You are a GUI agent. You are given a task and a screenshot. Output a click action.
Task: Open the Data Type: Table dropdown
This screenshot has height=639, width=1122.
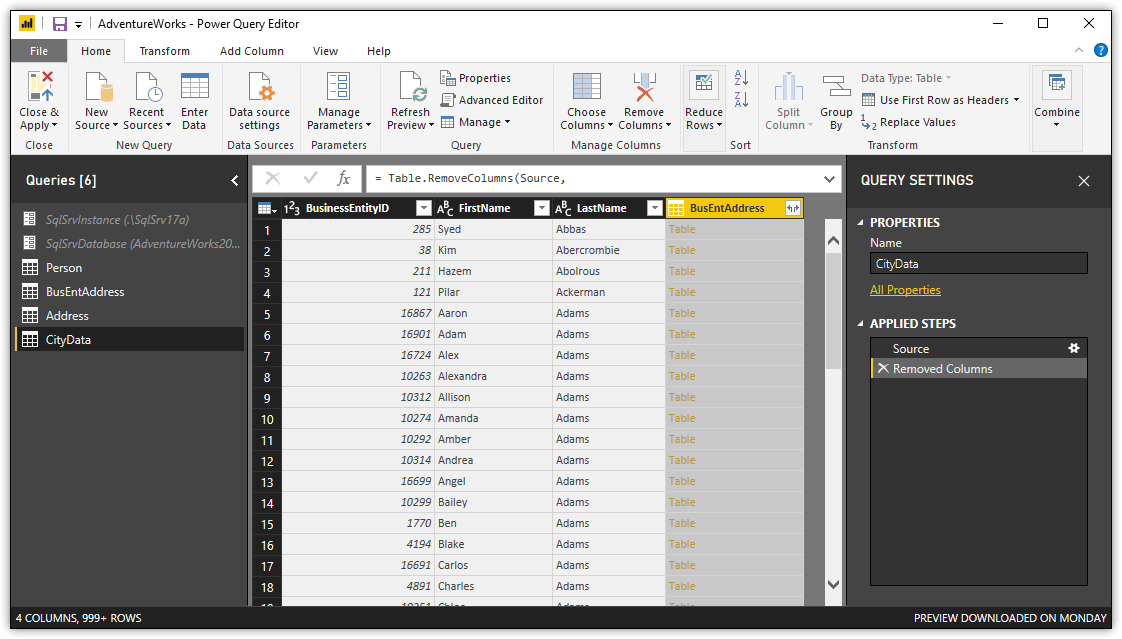(x=907, y=78)
